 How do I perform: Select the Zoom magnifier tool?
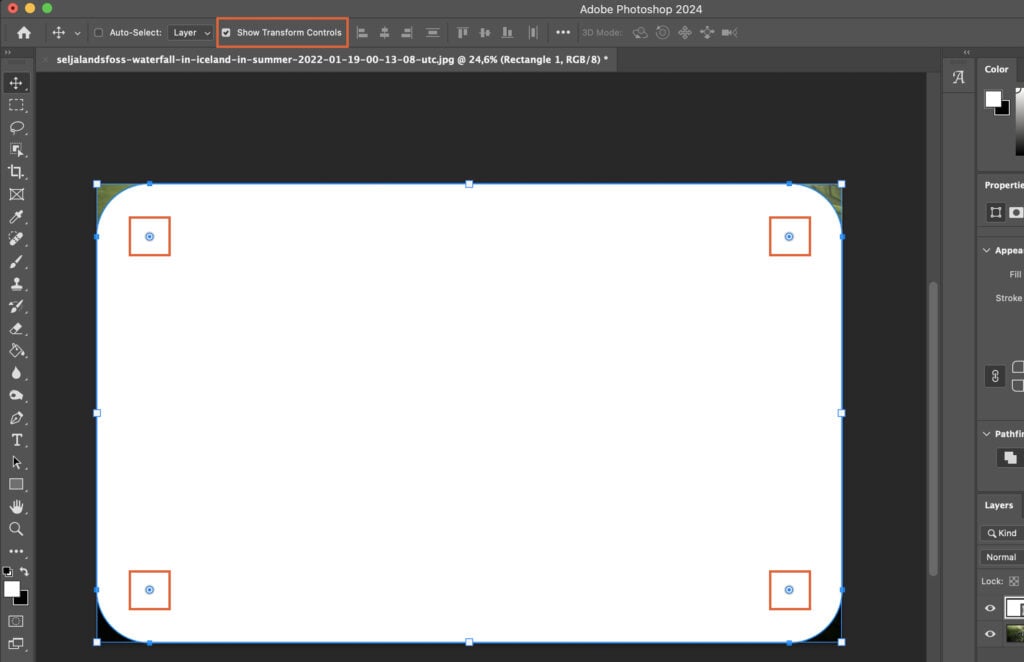[x=17, y=529]
